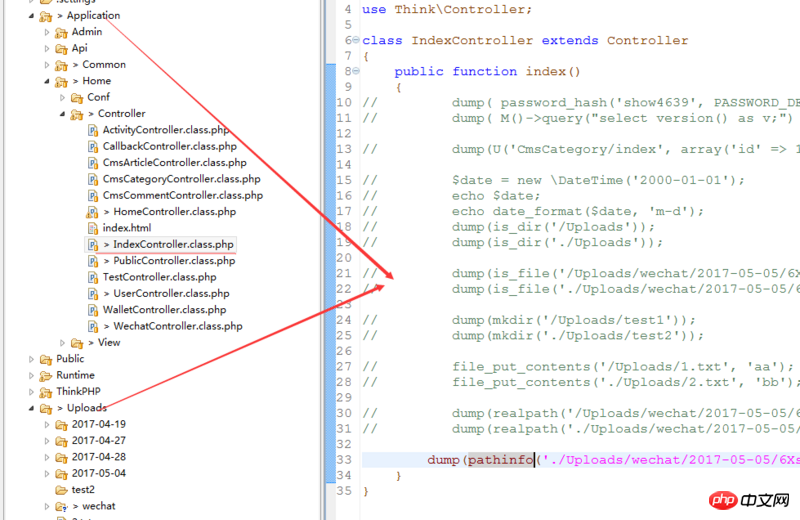Screen dimensions: 800x520
Task: Expand the Api folder arrow
Action: 47,48
